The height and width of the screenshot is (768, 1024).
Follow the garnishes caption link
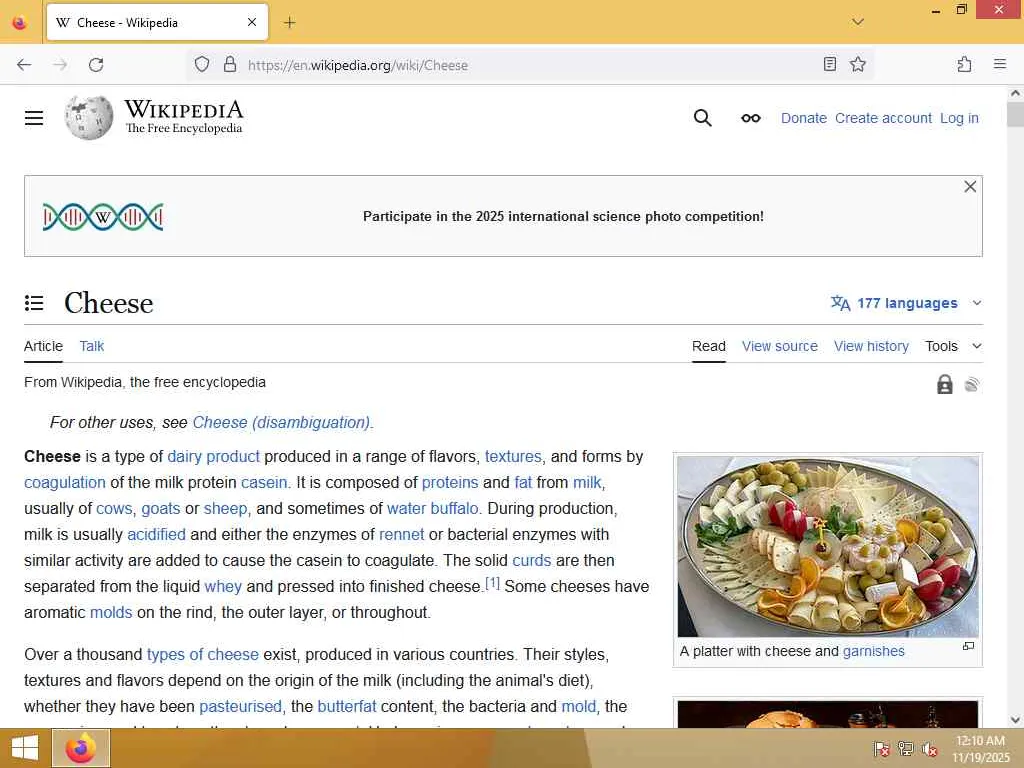click(x=873, y=651)
